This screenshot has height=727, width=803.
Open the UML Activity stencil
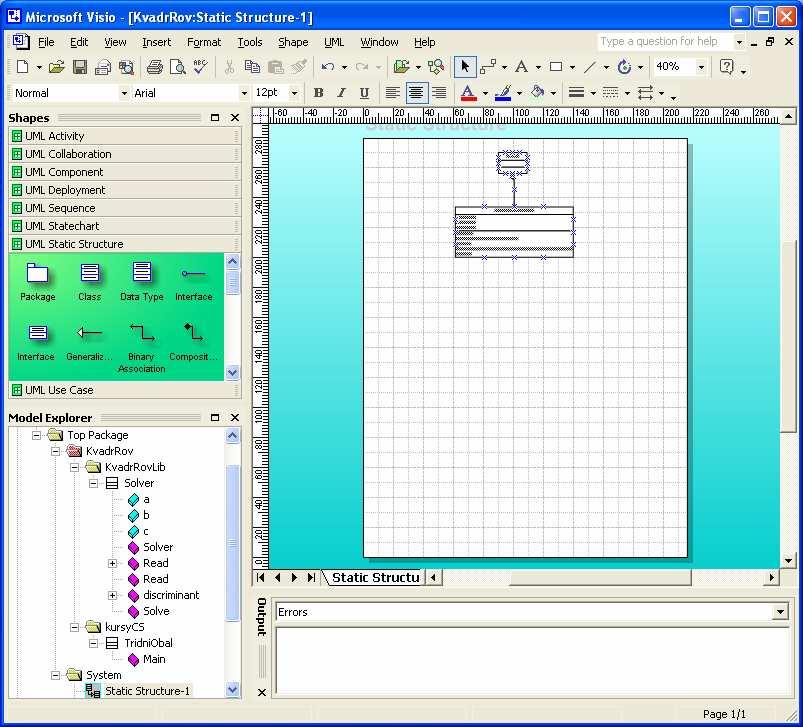[124, 136]
